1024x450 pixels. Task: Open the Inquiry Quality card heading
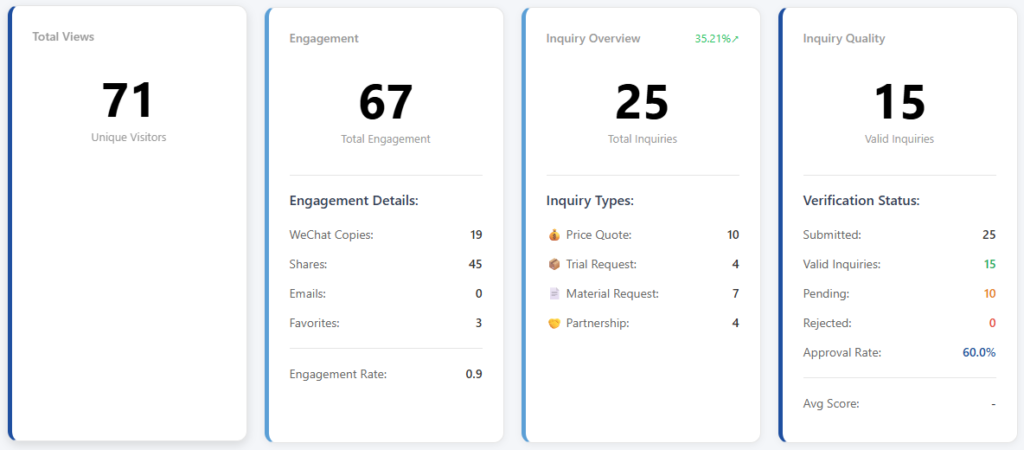(843, 39)
